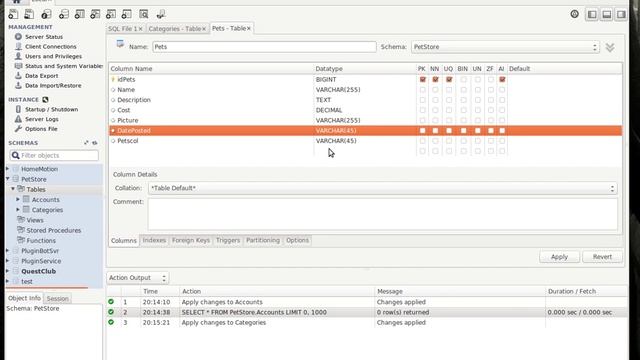Open the Action Output dropdown
Viewport: 640px width, 360px height.
[138, 278]
